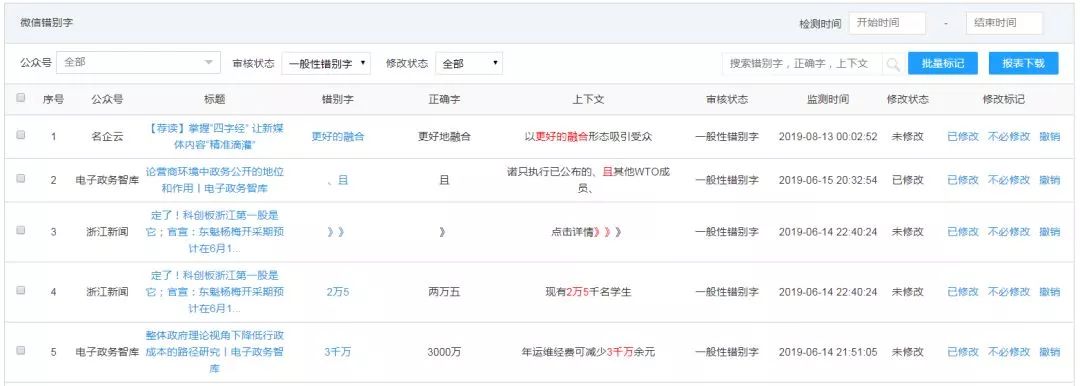Click typo link 》》 in row 3
1080x386 pixels.
click(336, 232)
